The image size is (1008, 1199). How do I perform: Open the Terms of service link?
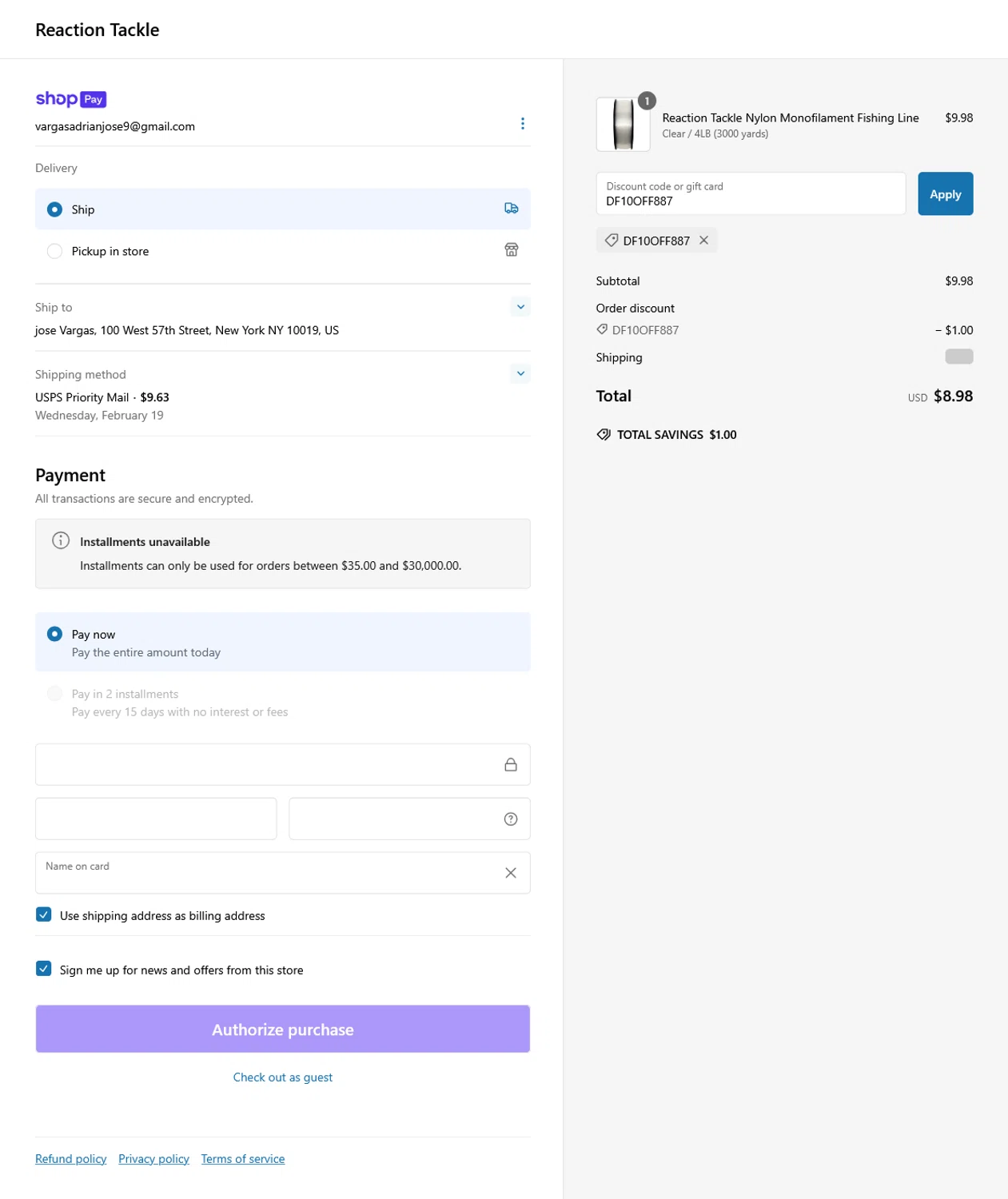(x=243, y=1159)
